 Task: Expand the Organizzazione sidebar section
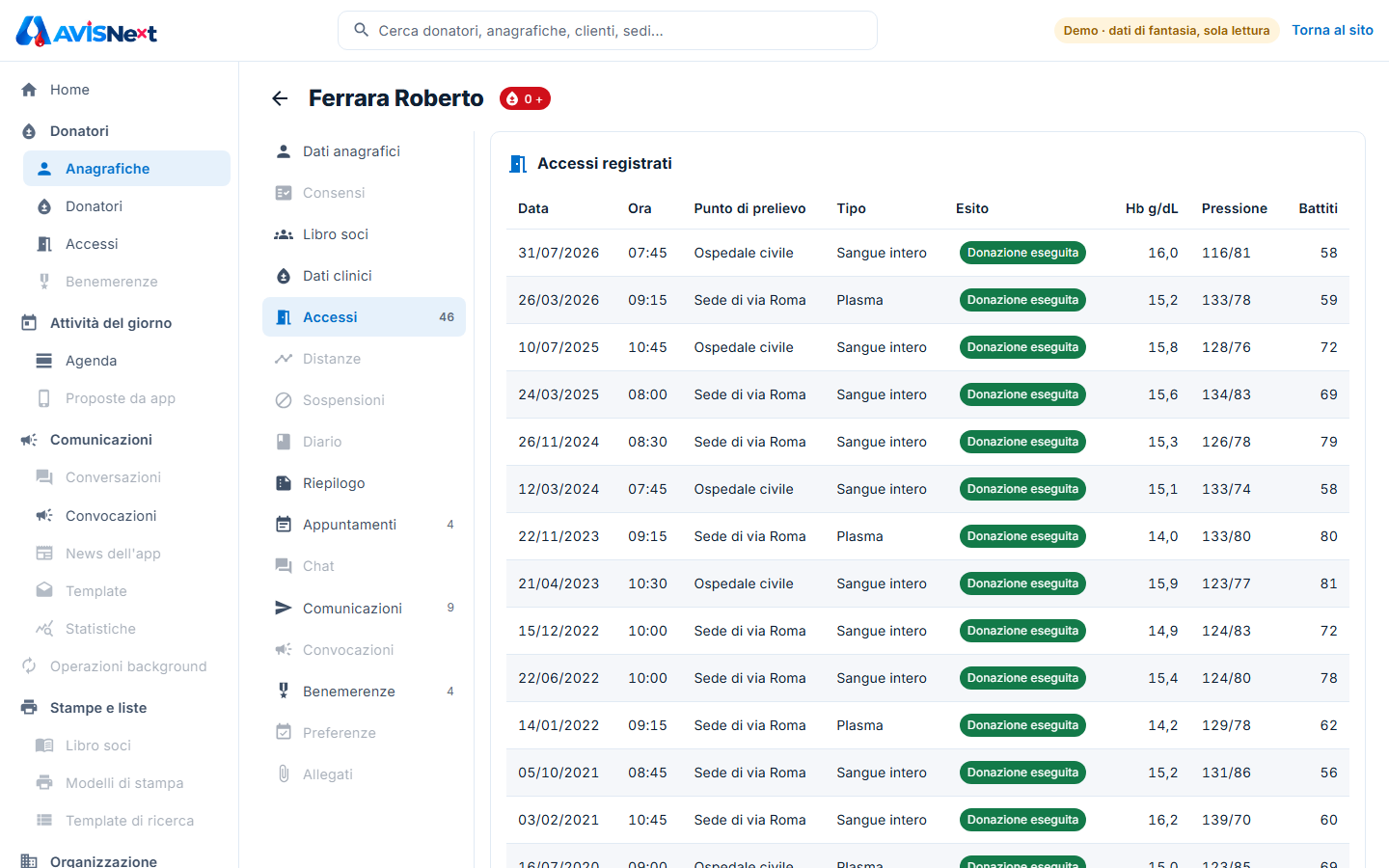[x=103, y=861]
